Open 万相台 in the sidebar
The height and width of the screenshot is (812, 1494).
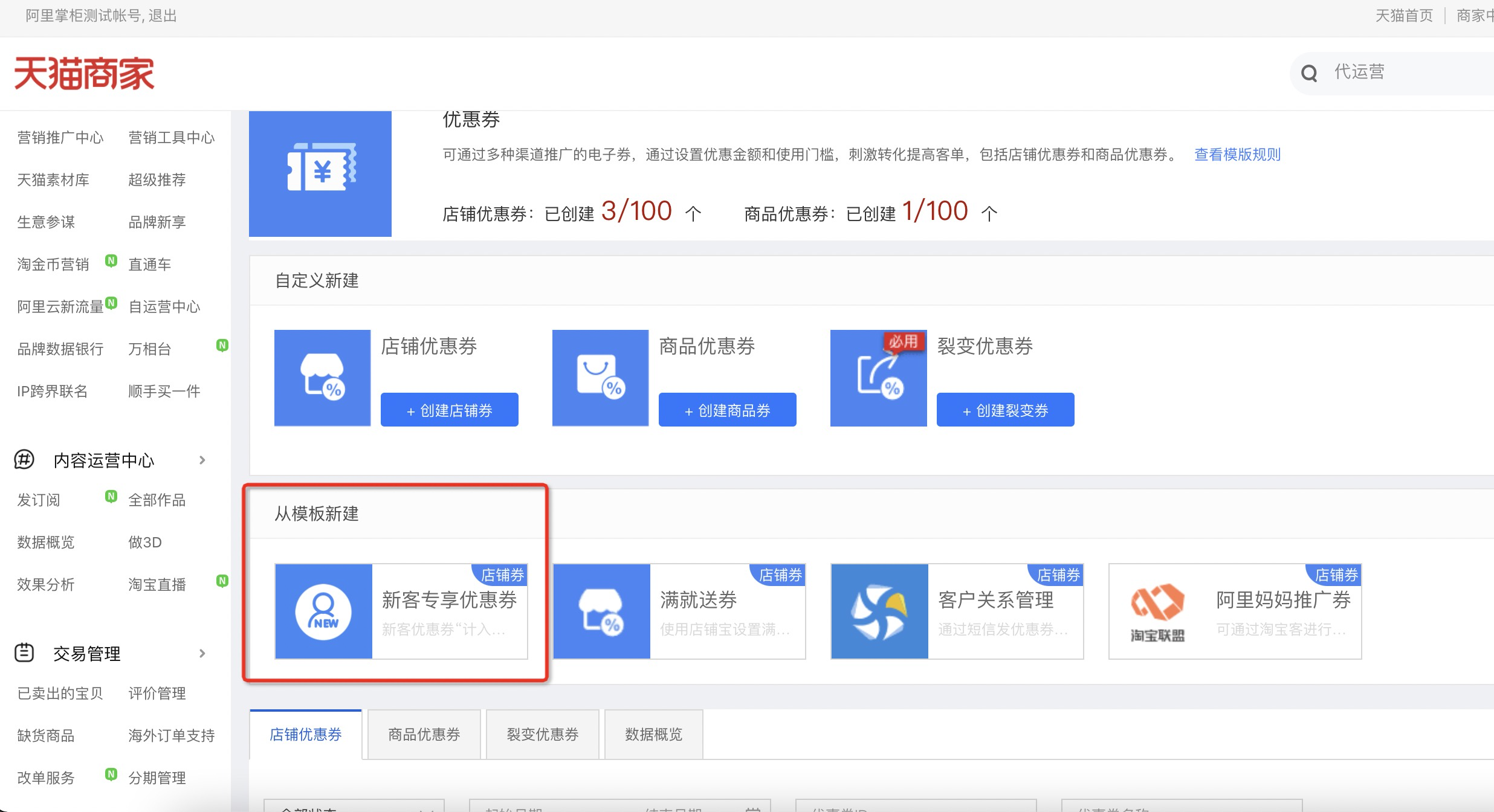pyautogui.click(x=150, y=349)
